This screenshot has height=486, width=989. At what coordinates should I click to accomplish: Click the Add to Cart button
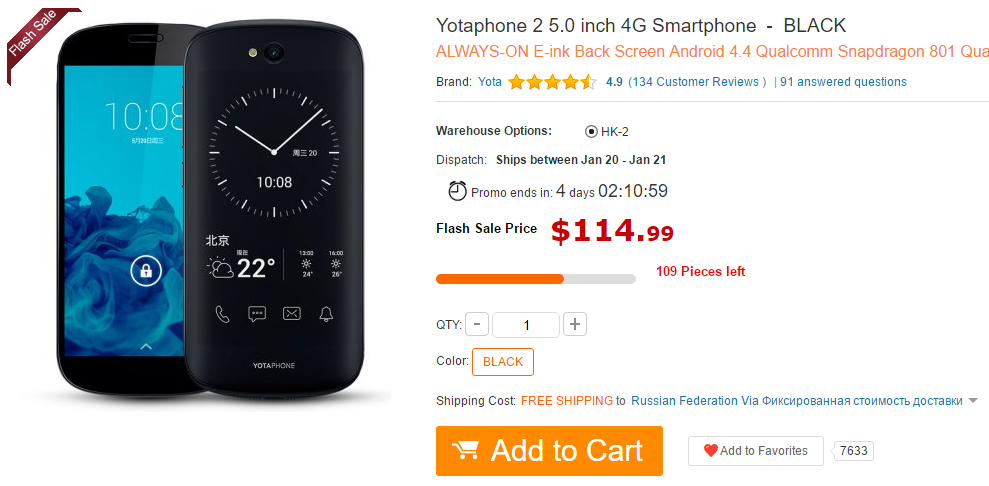(x=549, y=451)
